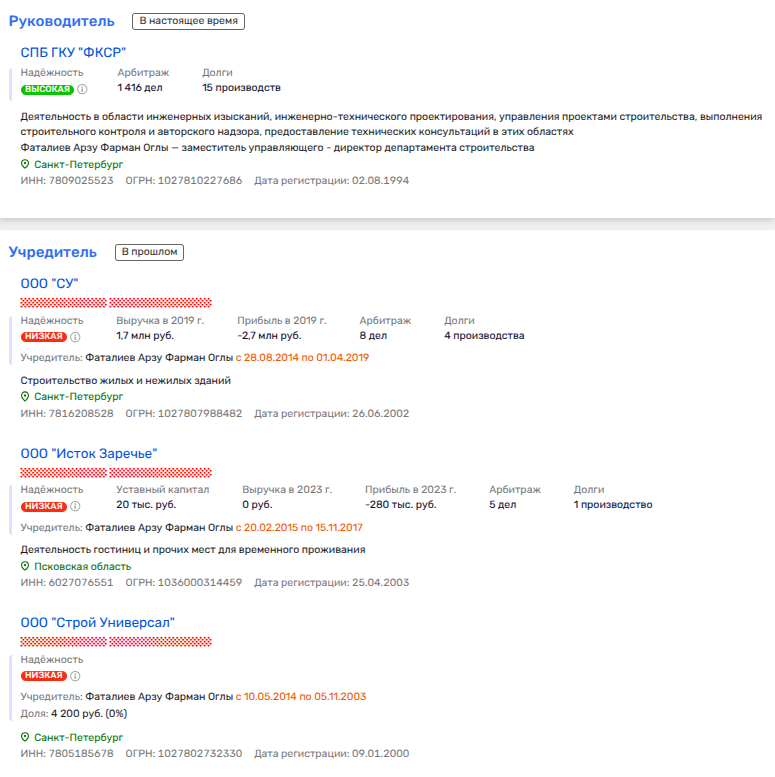Select the "В настоящее время" badge
The width and height of the screenshot is (775, 777).
pyautogui.click(x=188, y=21)
